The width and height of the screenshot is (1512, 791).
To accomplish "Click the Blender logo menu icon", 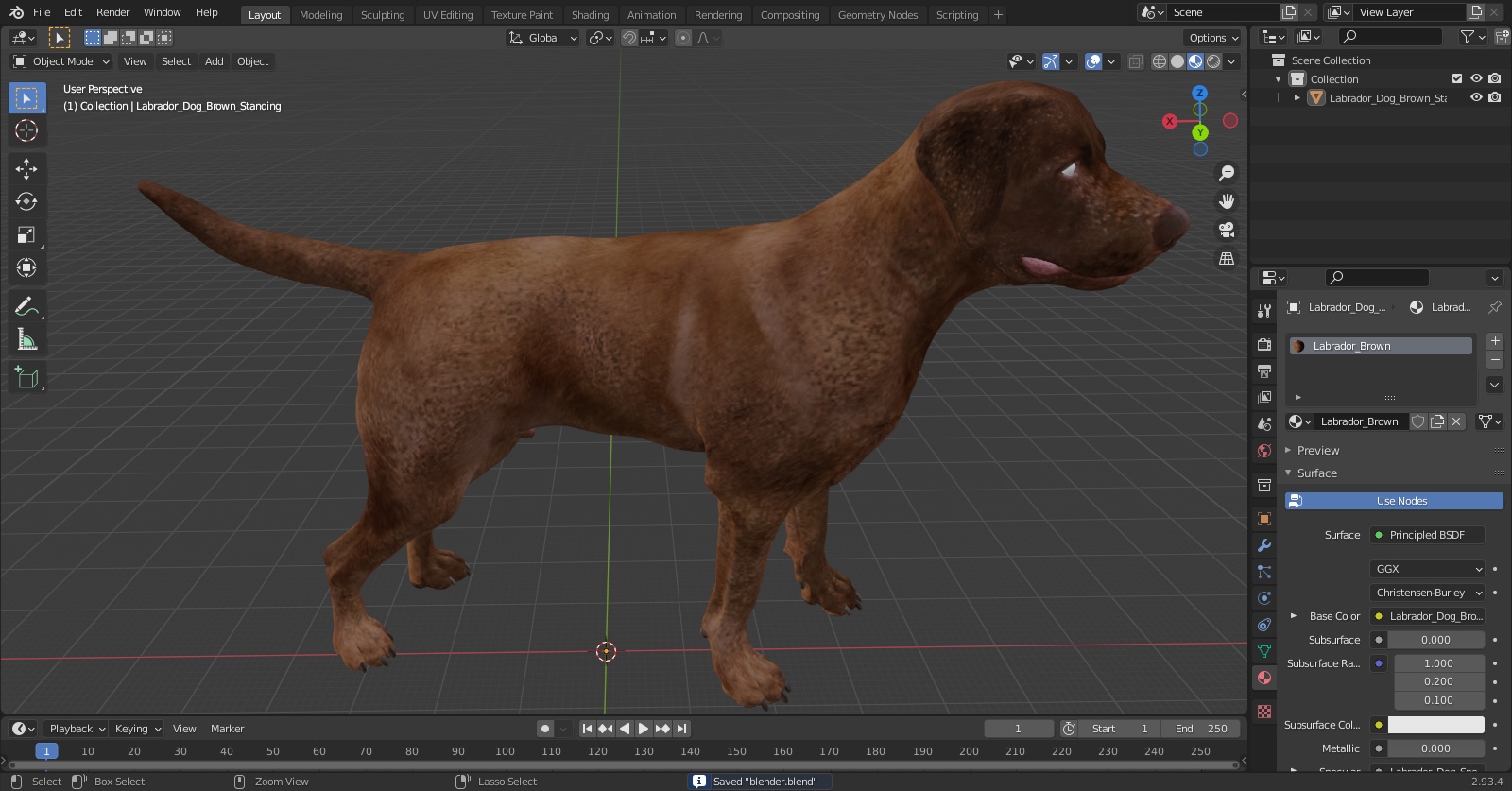I will pyautogui.click(x=16, y=12).
